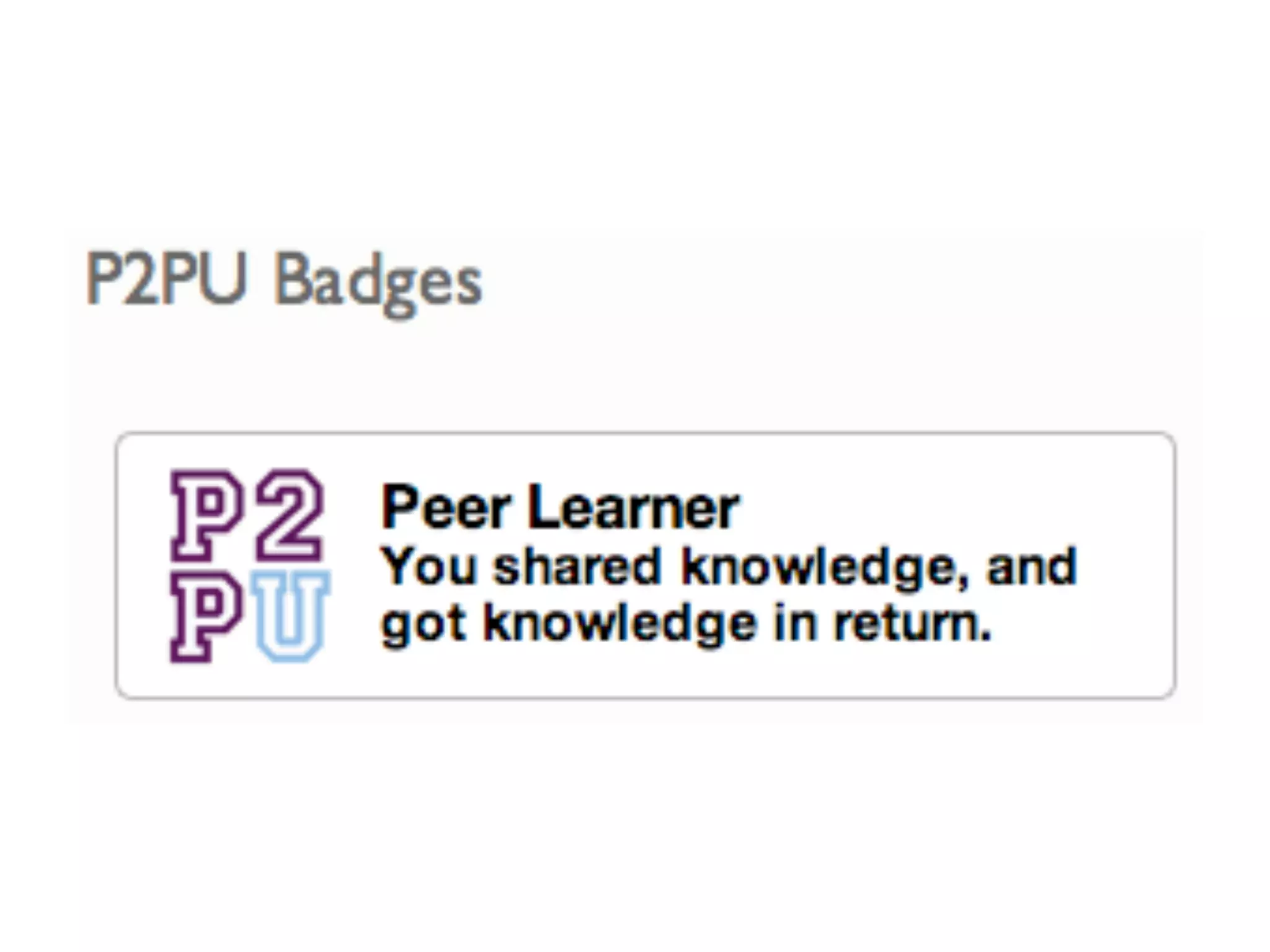1270x952 pixels.
Task: Click the word You in the description
Action: tap(429, 566)
